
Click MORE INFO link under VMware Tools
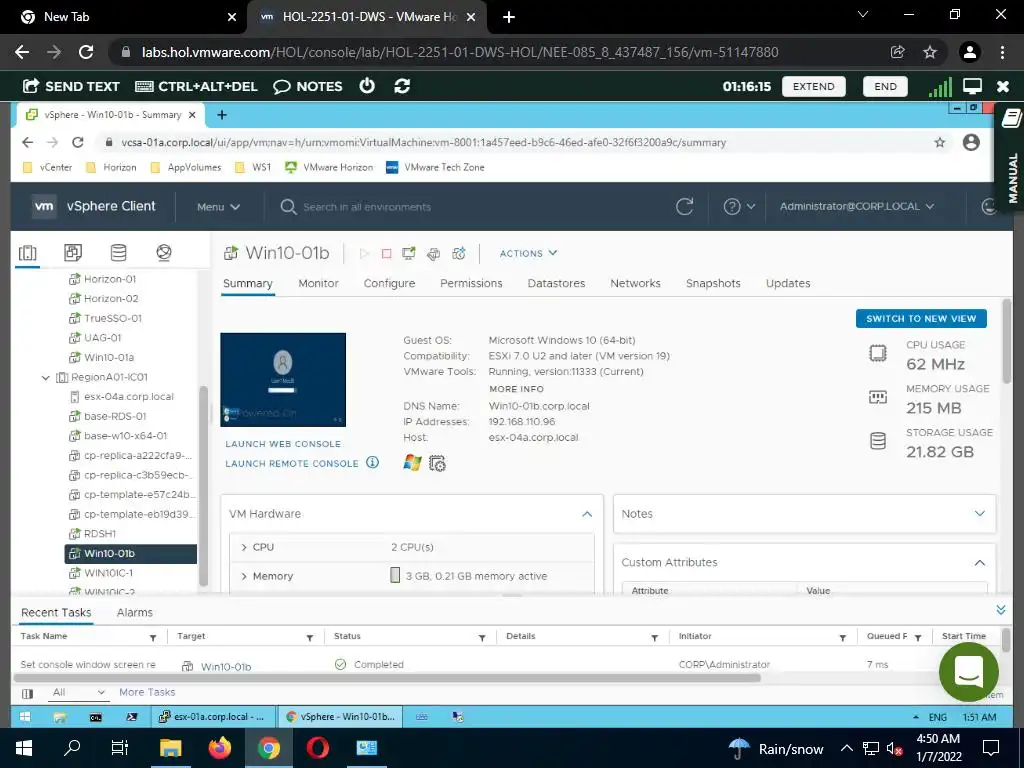coord(516,389)
